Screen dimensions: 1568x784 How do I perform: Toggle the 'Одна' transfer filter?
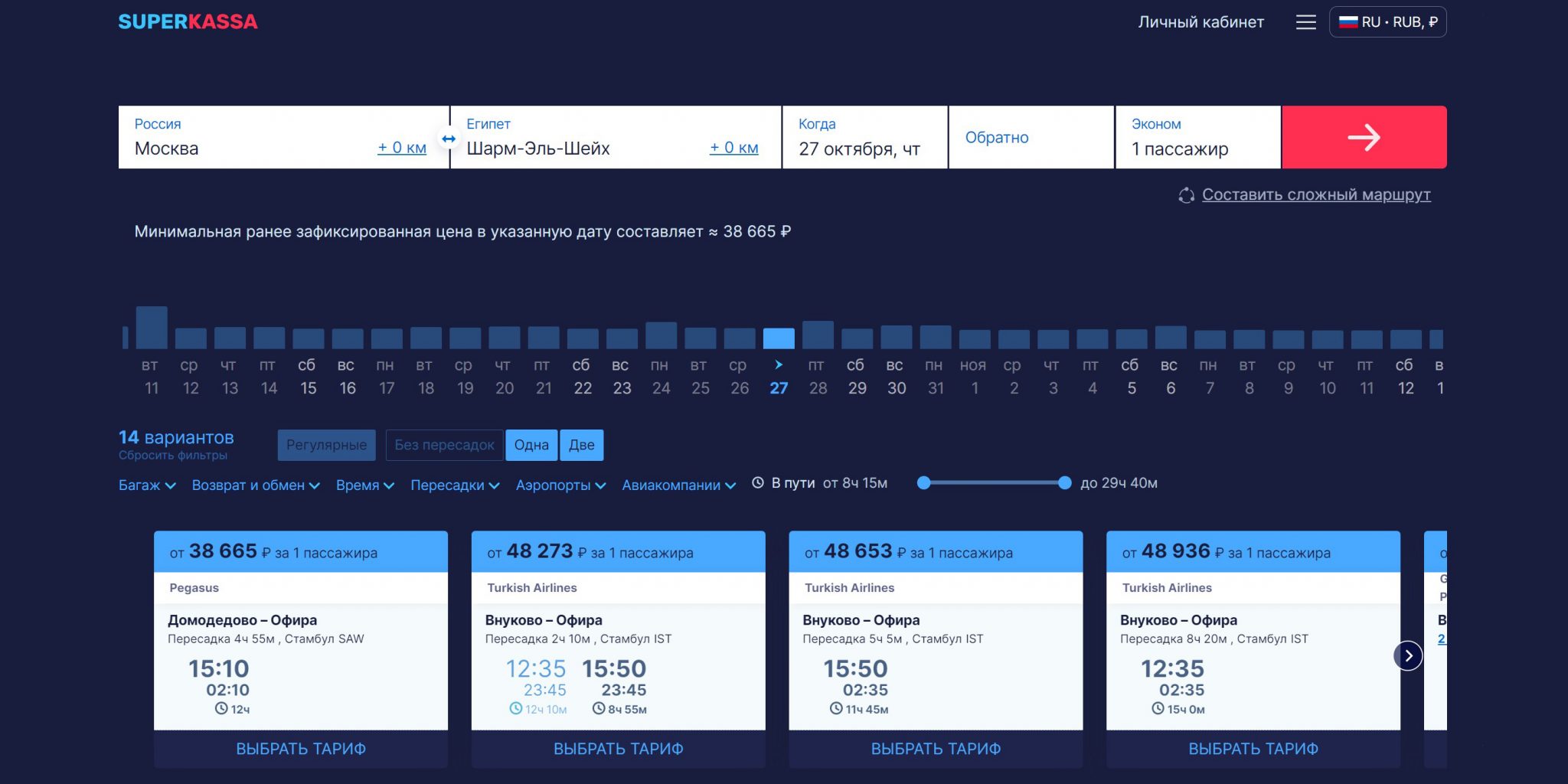[x=531, y=445]
